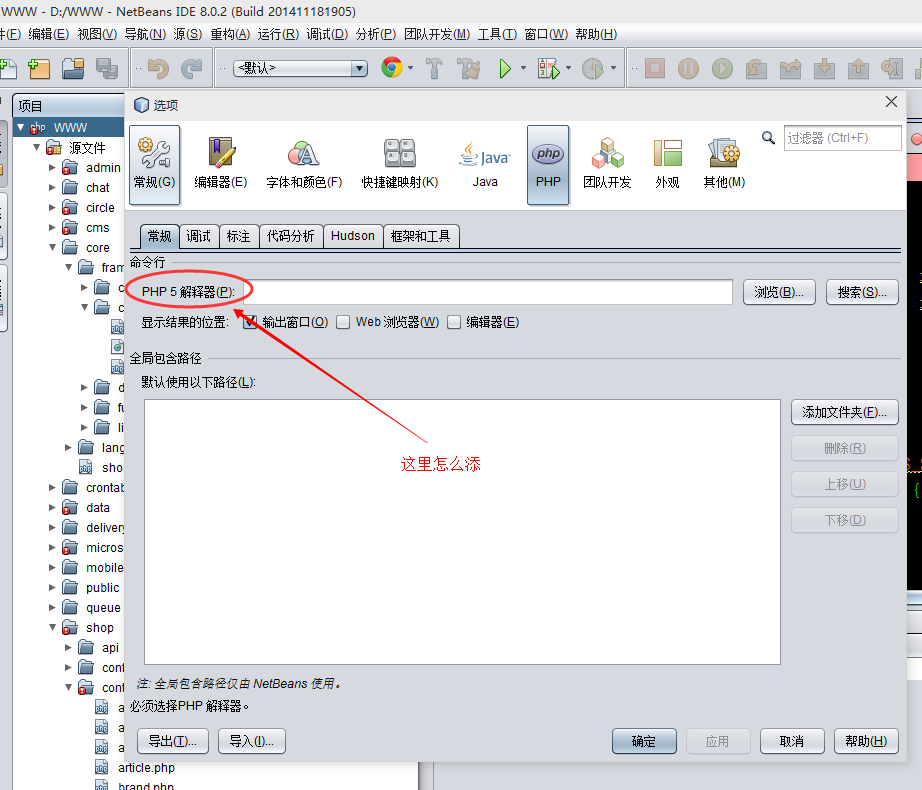The width and height of the screenshot is (922, 790).
Task: Expand the cms folder
Action: pos(52,227)
